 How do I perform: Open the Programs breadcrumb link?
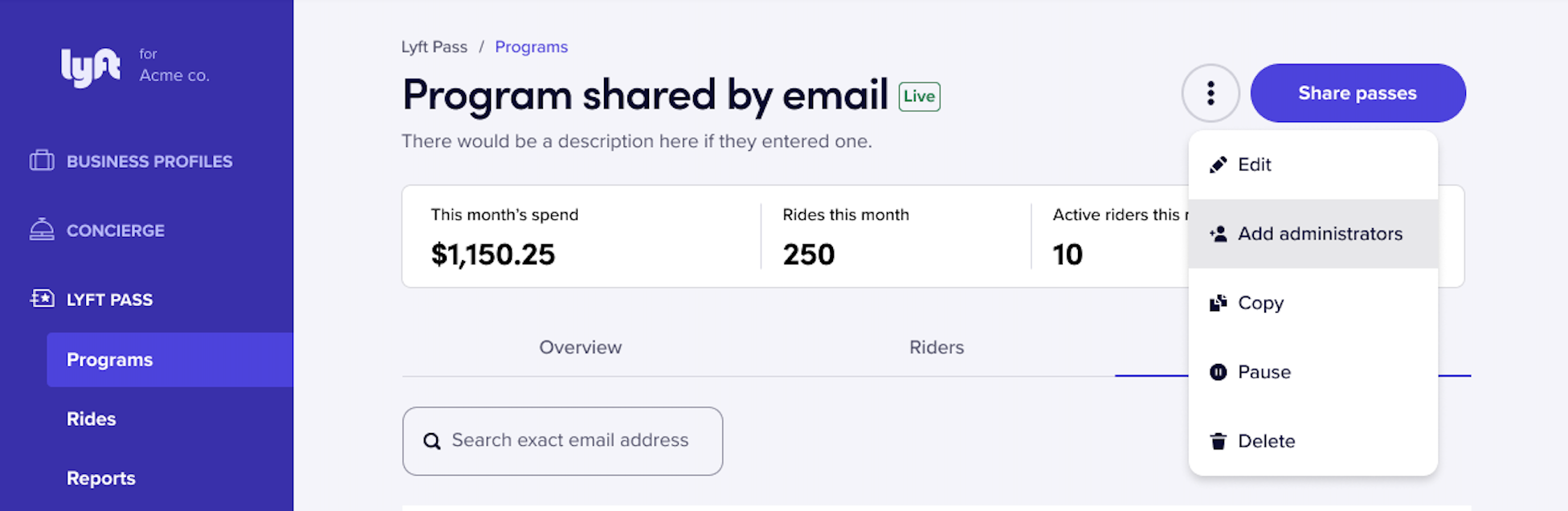click(531, 47)
